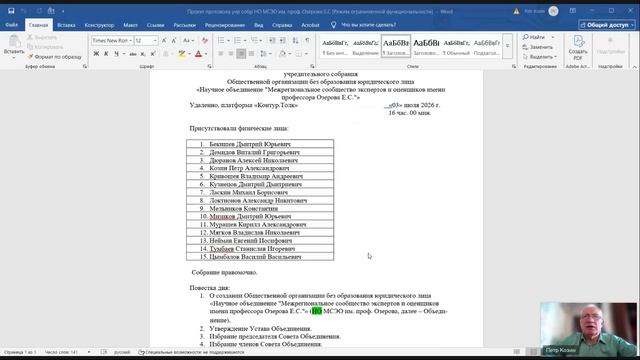Decrease font size with the smaller A icon

pos(173,40)
